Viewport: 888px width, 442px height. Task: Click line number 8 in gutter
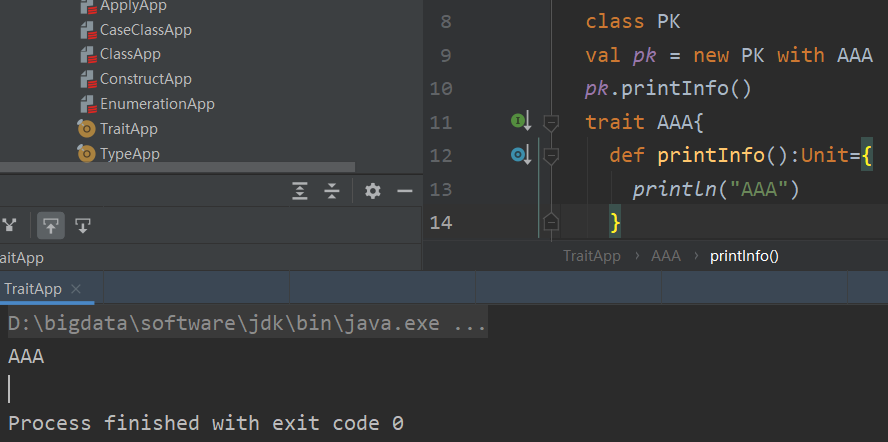[446, 22]
